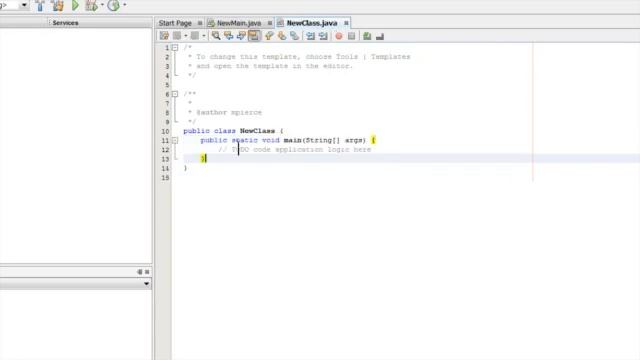Click the Clean and Build Project icon
This screenshot has width=640, height=360.
(58, 6)
